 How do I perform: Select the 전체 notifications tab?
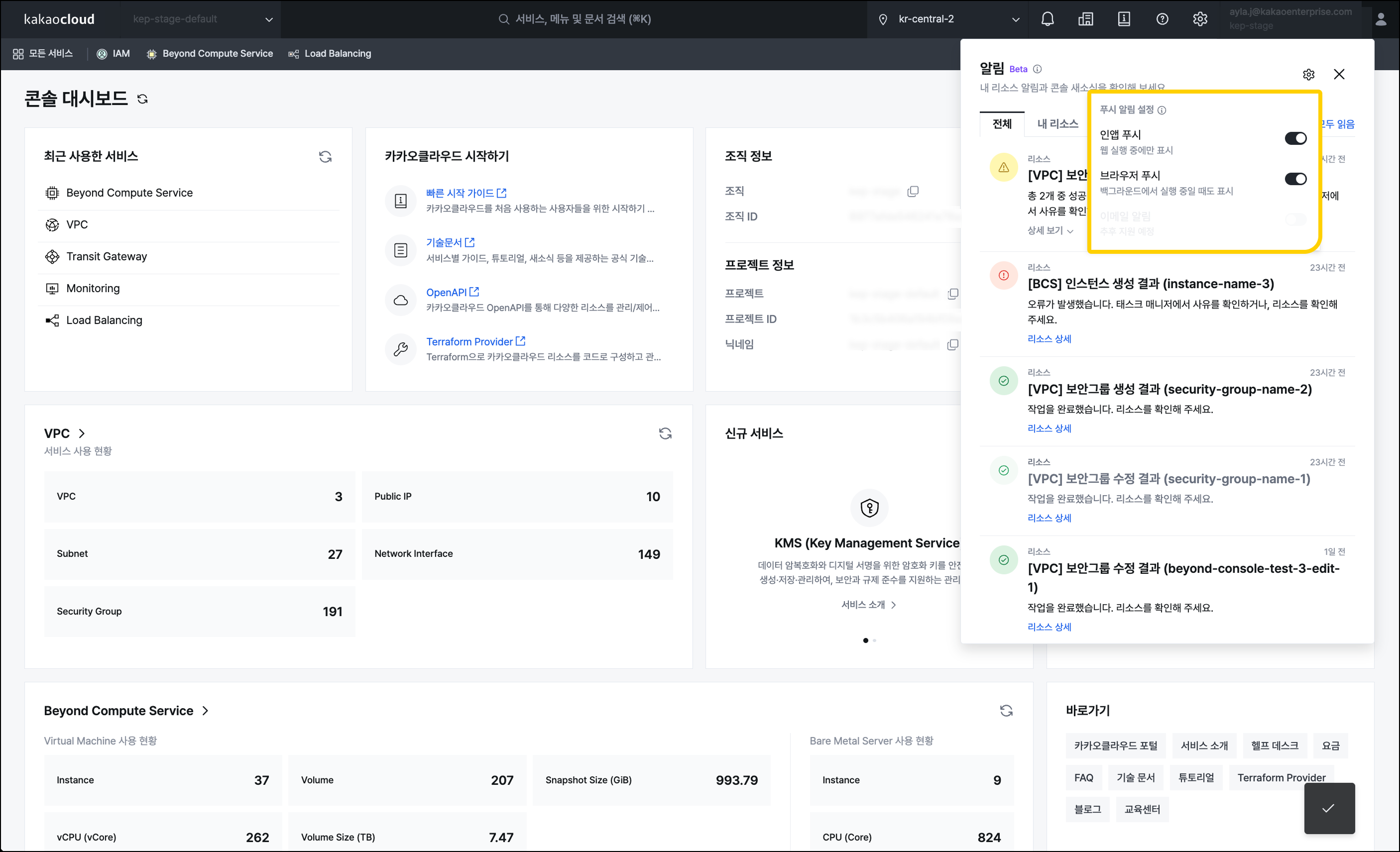[1002, 124]
